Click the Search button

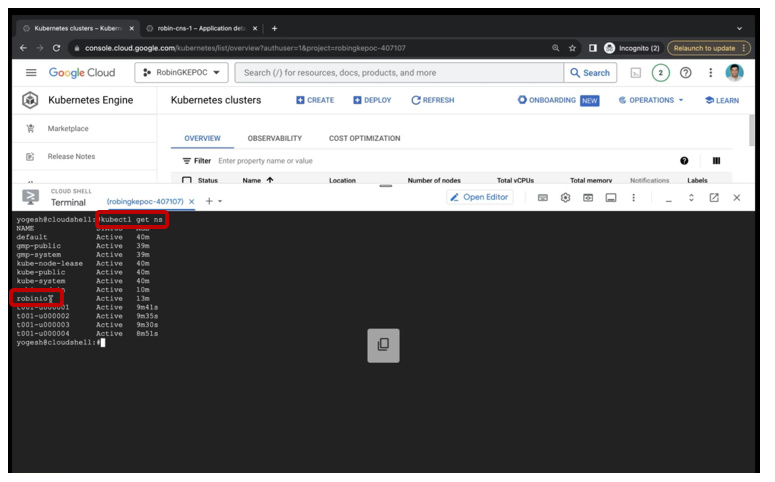(x=590, y=73)
